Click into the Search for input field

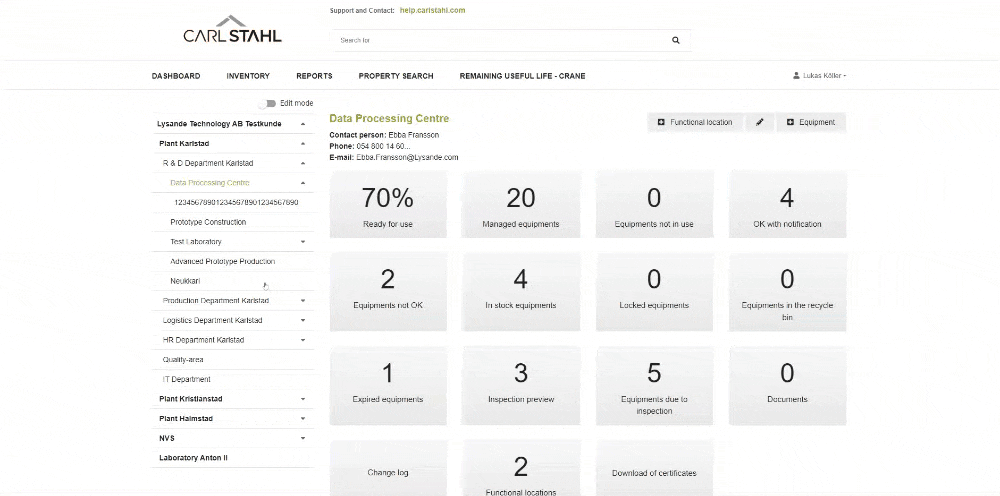(x=500, y=40)
